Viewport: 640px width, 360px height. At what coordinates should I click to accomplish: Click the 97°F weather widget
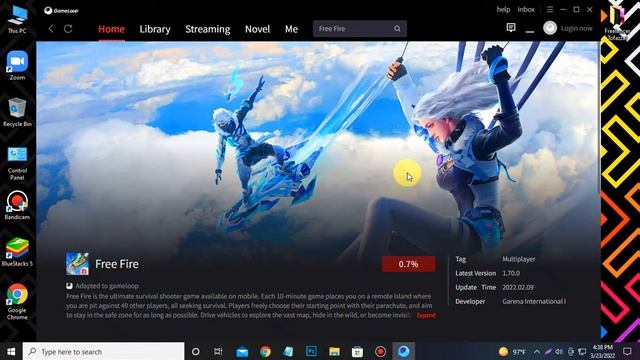coord(512,351)
